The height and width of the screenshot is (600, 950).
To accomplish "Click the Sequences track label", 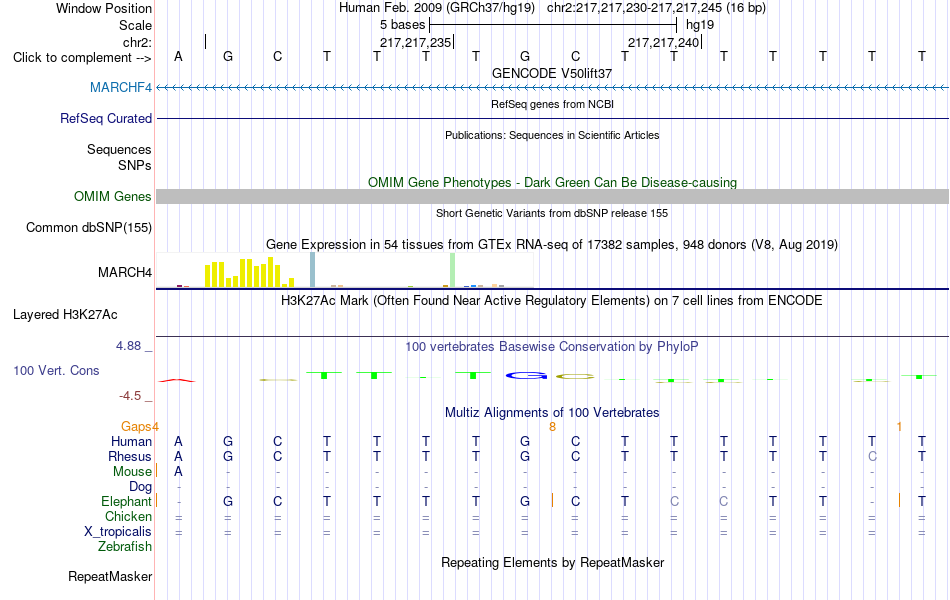I will (x=119, y=149).
